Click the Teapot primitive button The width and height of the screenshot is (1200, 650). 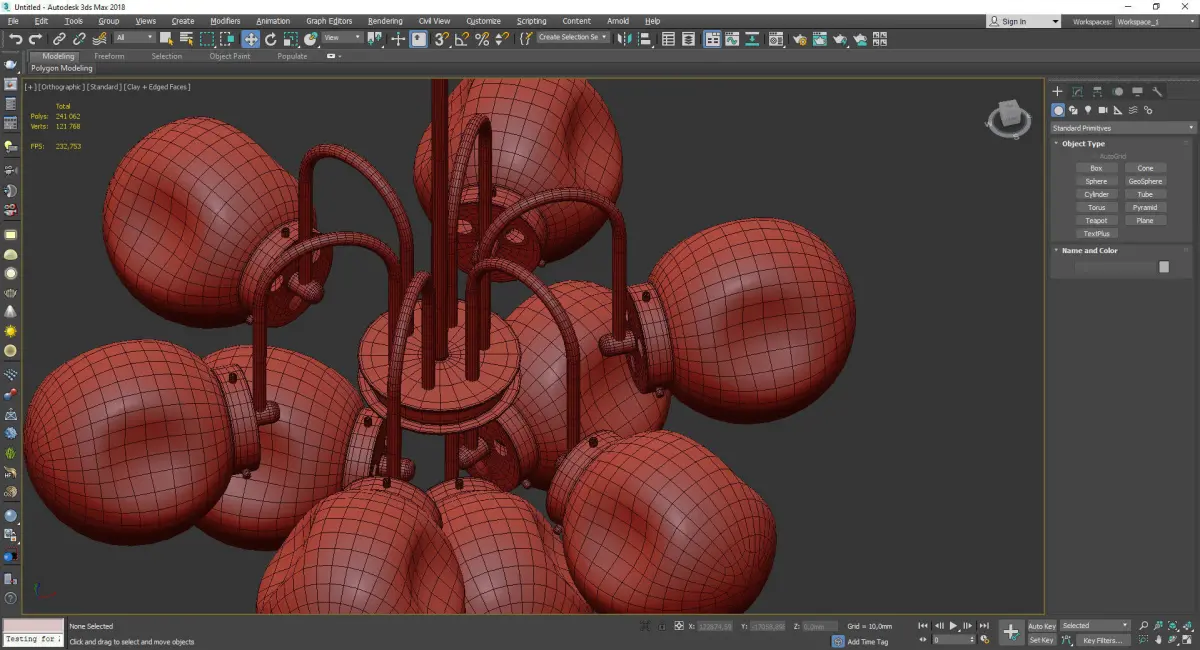(x=1096, y=220)
